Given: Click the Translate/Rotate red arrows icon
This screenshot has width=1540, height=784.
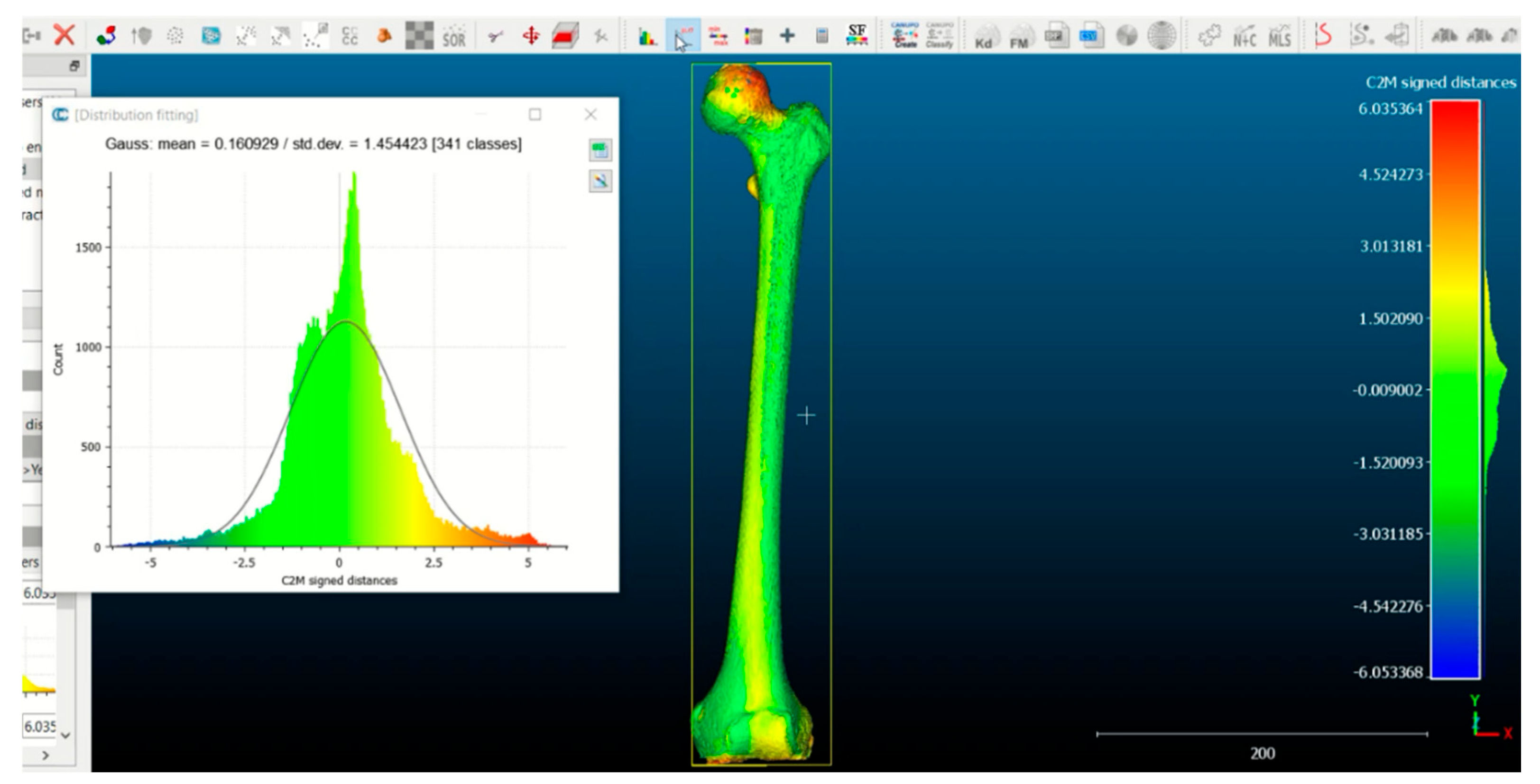Looking at the screenshot, I should tap(531, 36).
